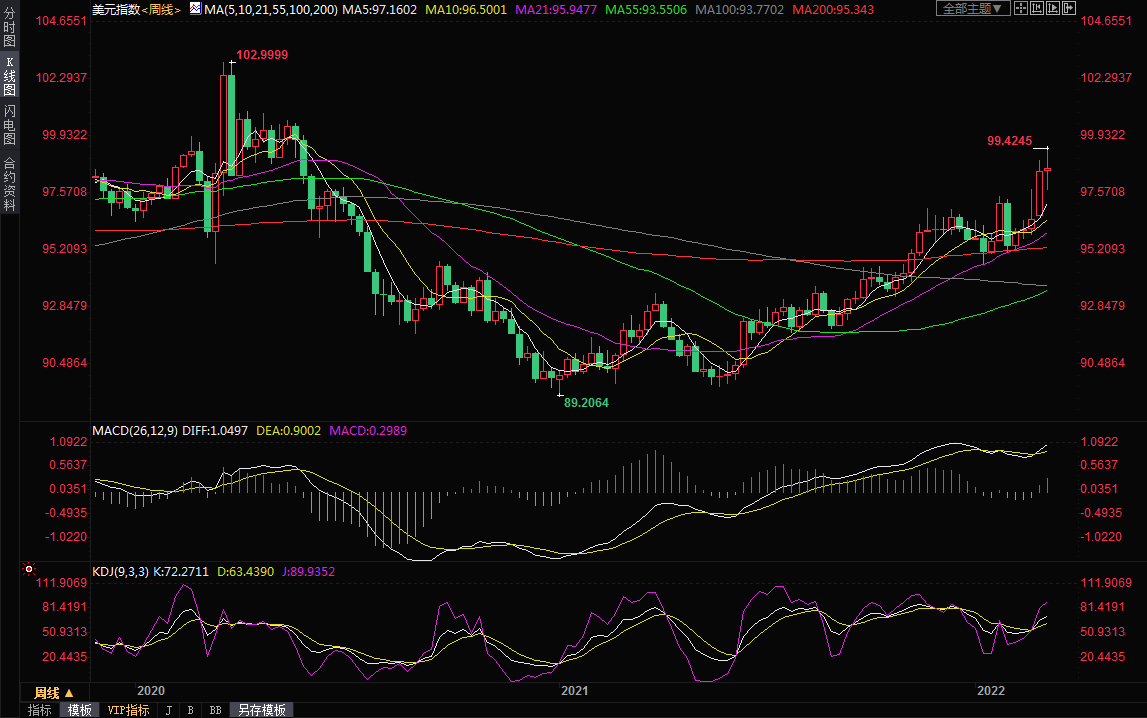
Task: Open the VIP指标 option
Action: pos(128,710)
